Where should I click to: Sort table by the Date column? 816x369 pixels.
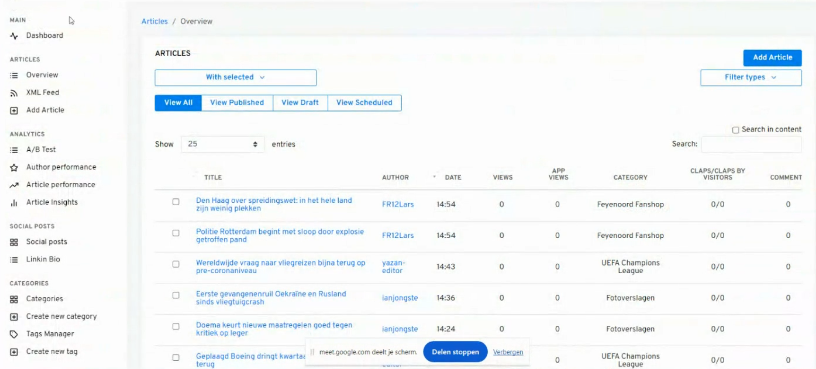pyautogui.click(x=453, y=177)
